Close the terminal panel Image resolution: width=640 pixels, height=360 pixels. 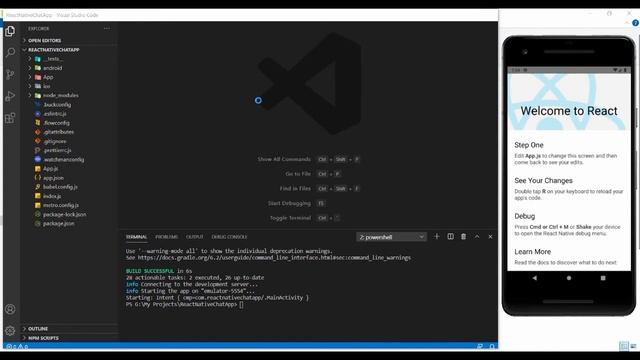point(490,236)
